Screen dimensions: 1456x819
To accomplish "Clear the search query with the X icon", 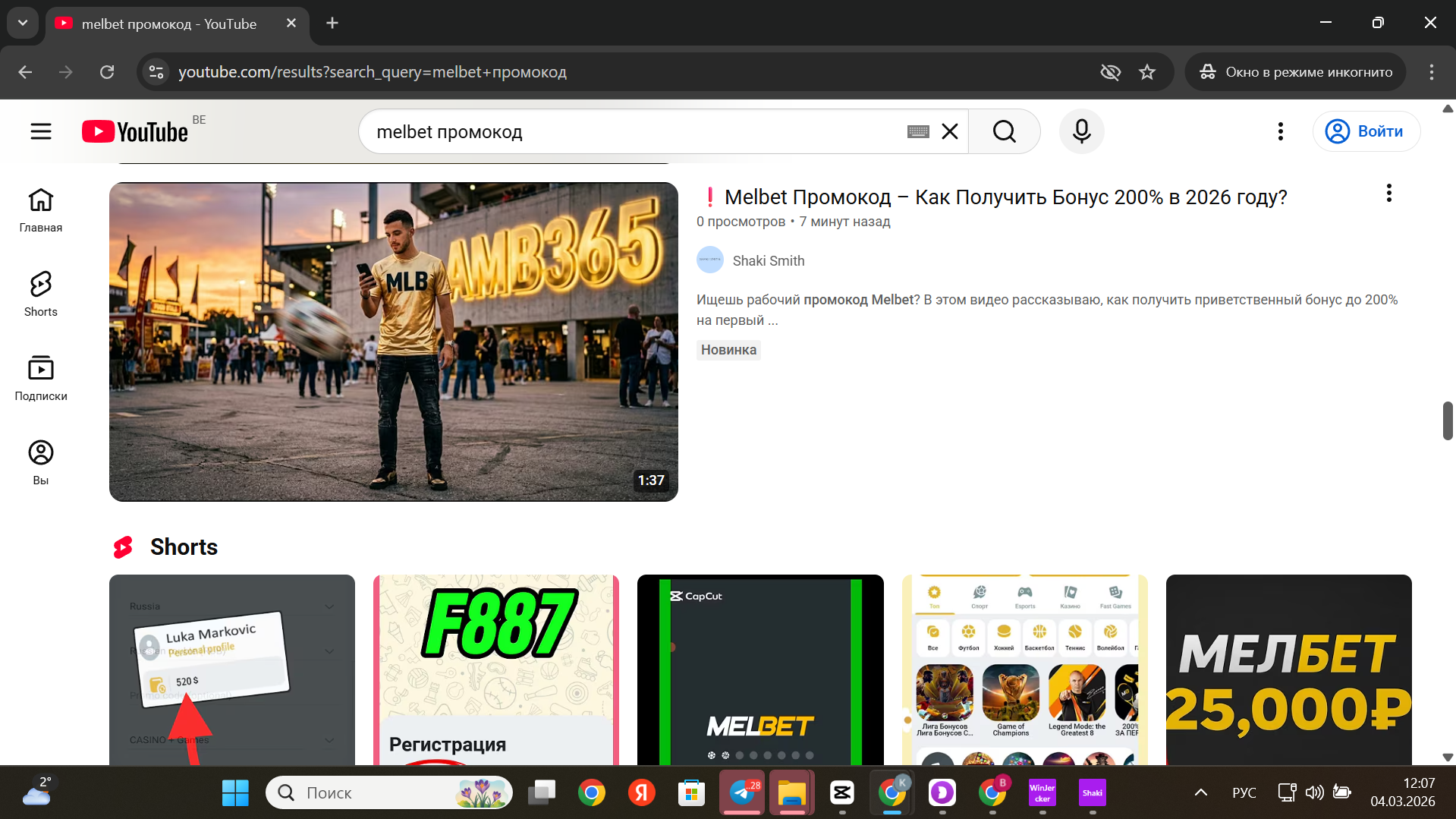I will [949, 131].
